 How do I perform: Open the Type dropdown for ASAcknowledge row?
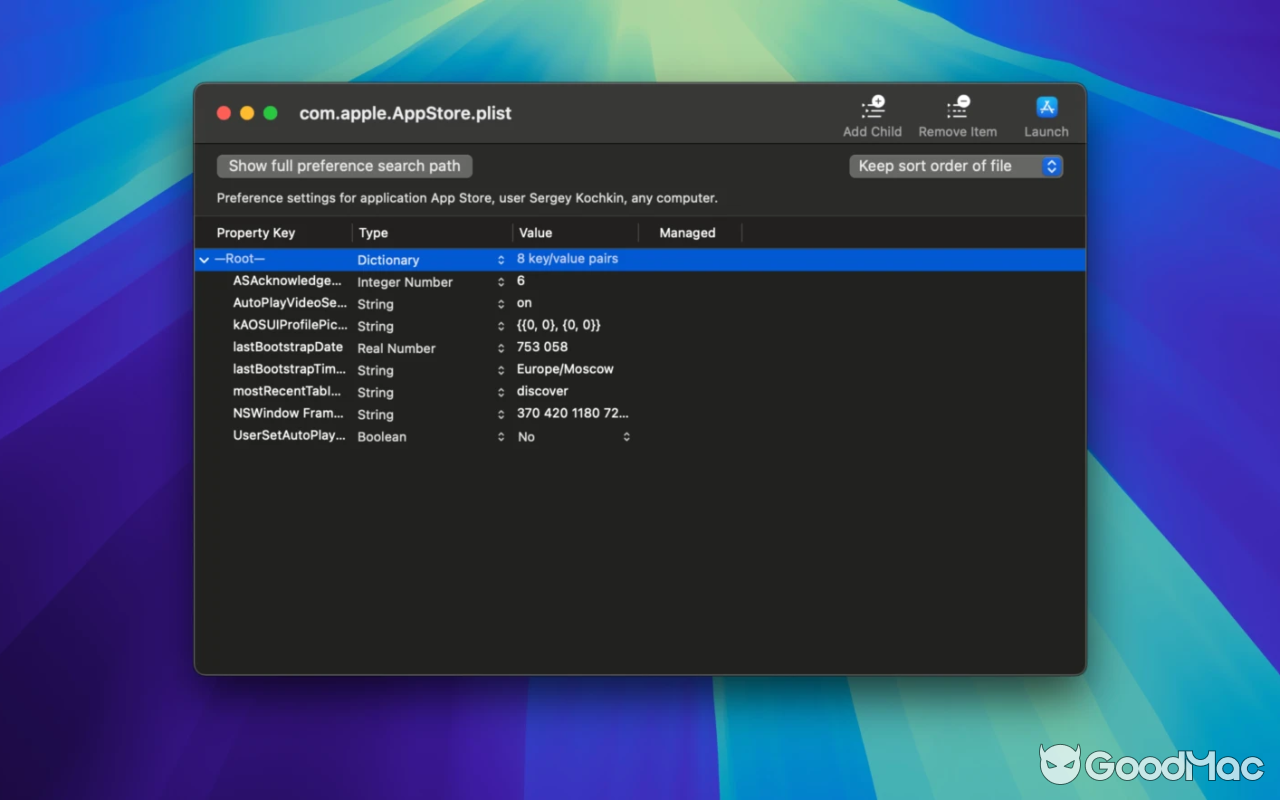(500, 282)
